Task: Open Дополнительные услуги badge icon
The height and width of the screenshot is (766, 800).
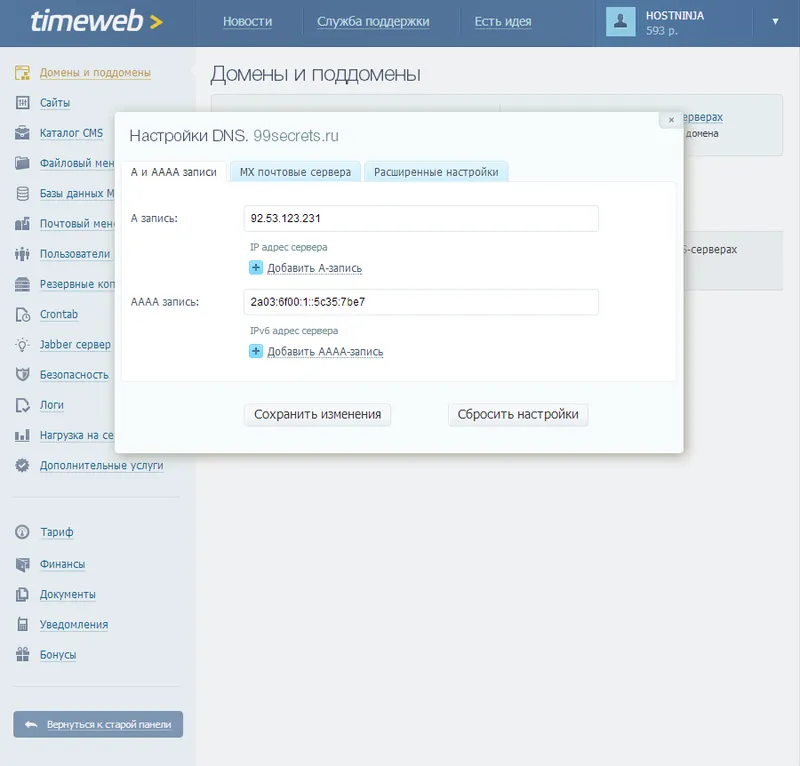Action: (22, 465)
